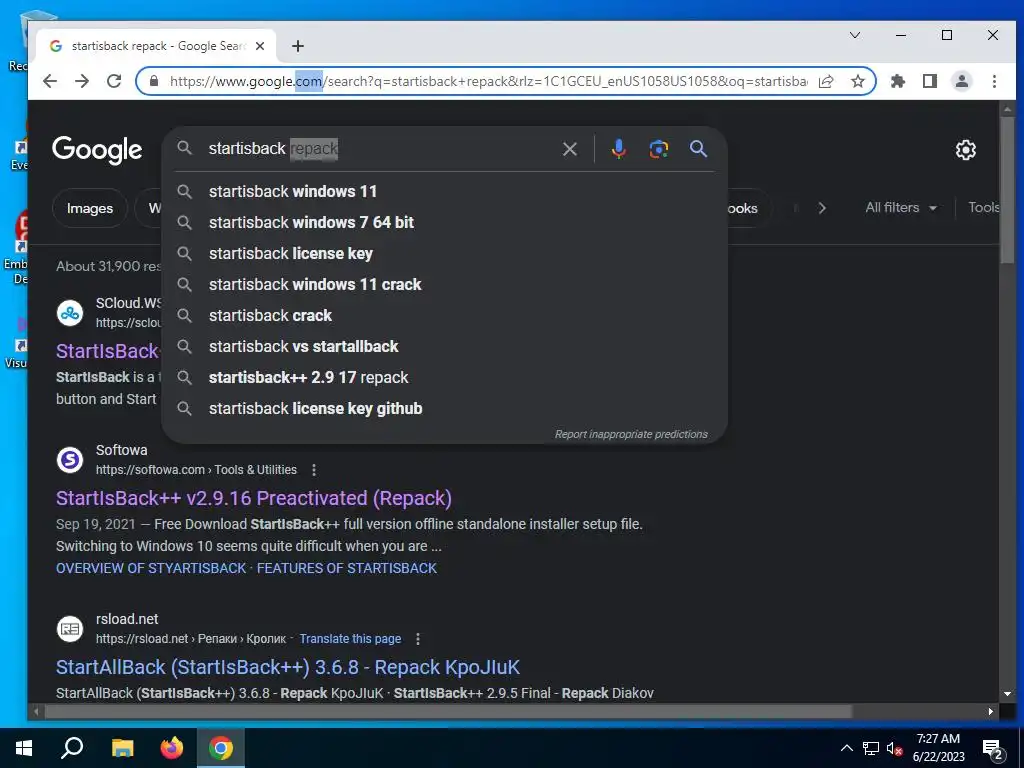Expand the All filters dropdown
This screenshot has width=1024, height=768.
901,208
